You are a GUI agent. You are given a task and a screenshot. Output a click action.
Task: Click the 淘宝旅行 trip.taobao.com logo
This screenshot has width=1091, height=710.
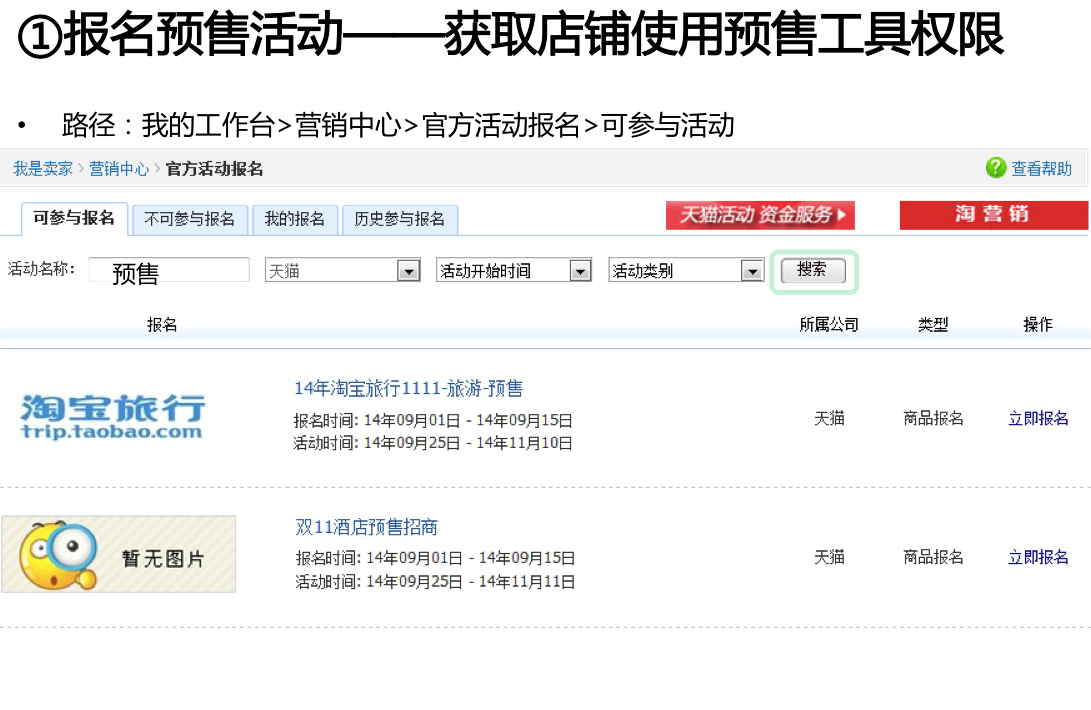pyautogui.click(x=113, y=416)
